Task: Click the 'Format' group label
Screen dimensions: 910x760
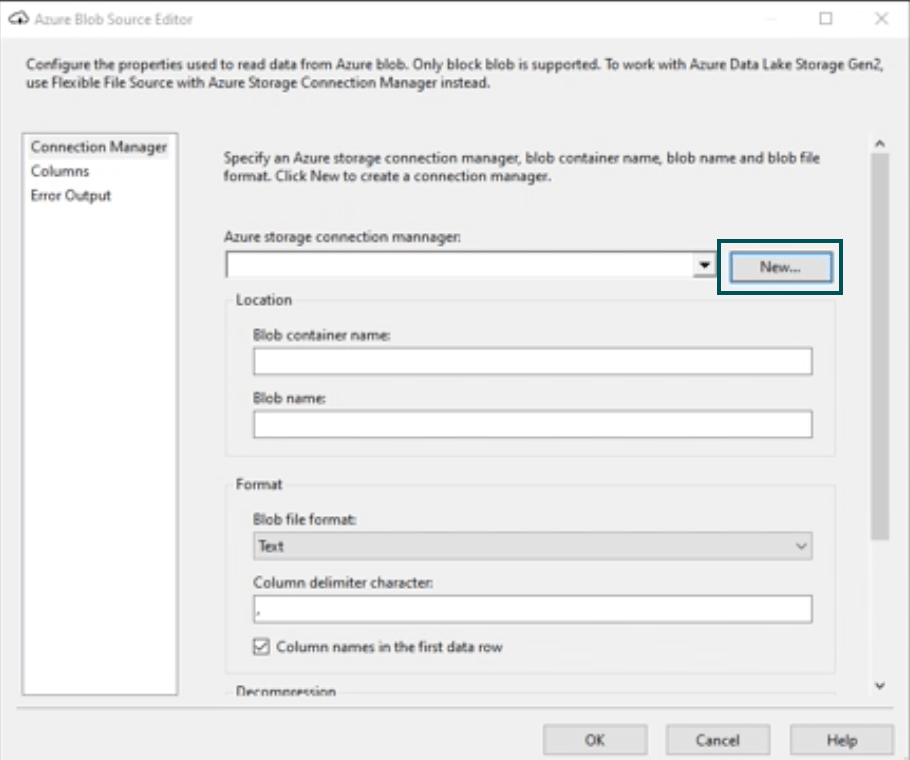Action: click(259, 484)
